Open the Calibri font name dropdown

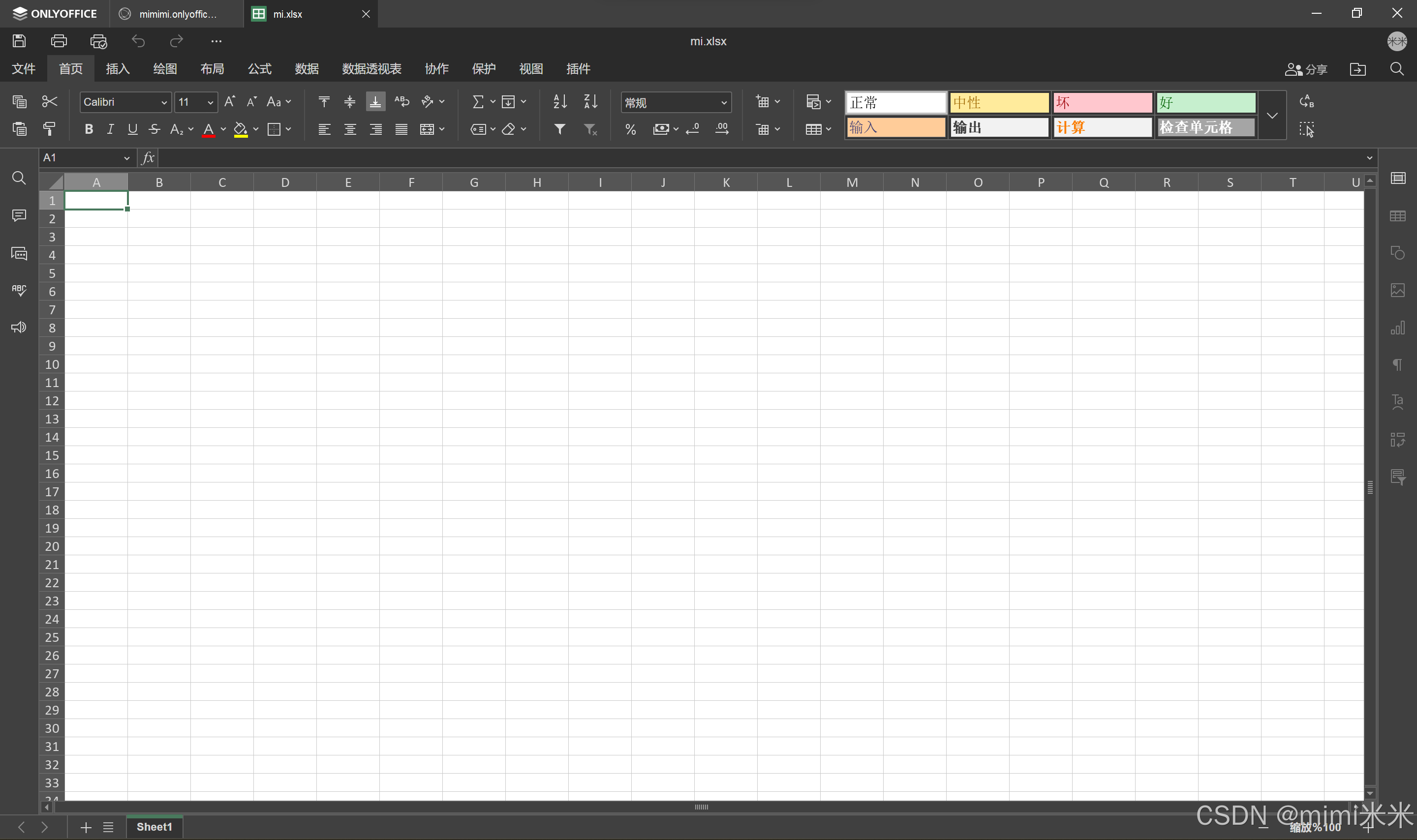pyautogui.click(x=164, y=102)
